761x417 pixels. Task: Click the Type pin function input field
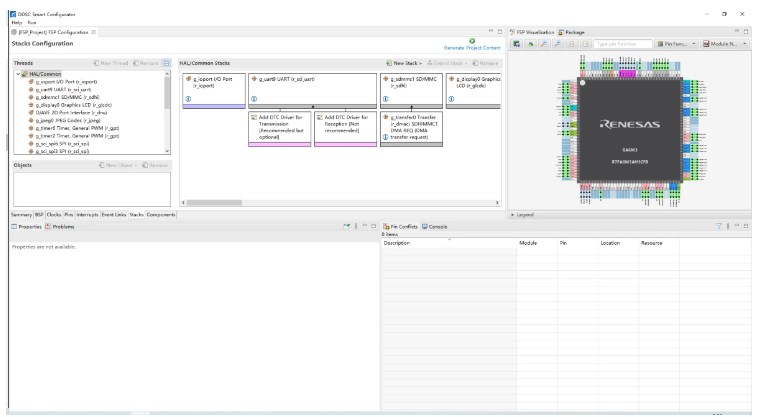click(x=623, y=44)
